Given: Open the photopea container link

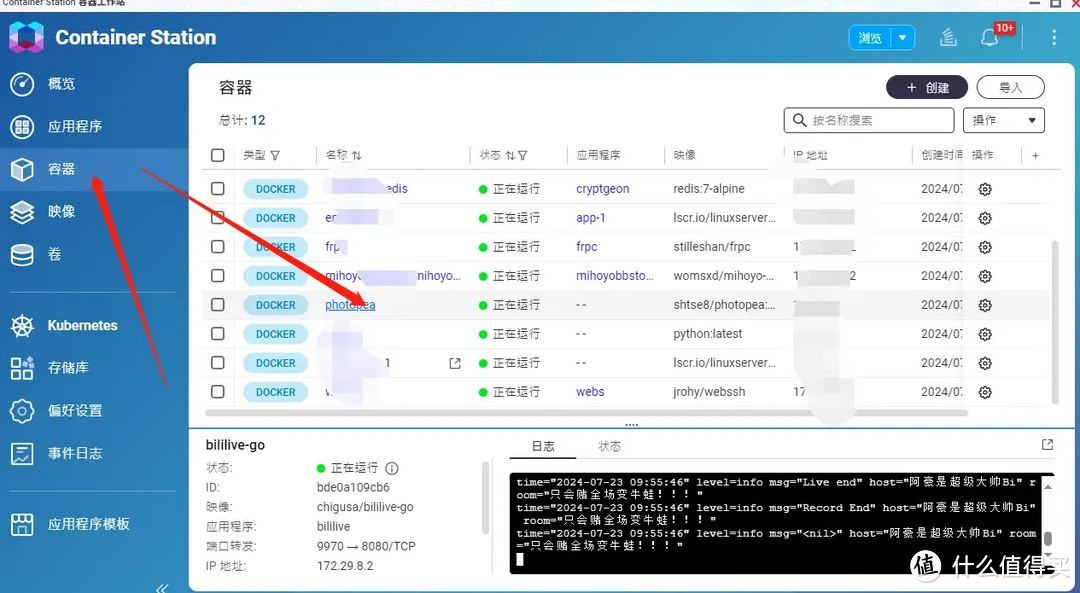Looking at the screenshot, I should click(x=350, y=304).
